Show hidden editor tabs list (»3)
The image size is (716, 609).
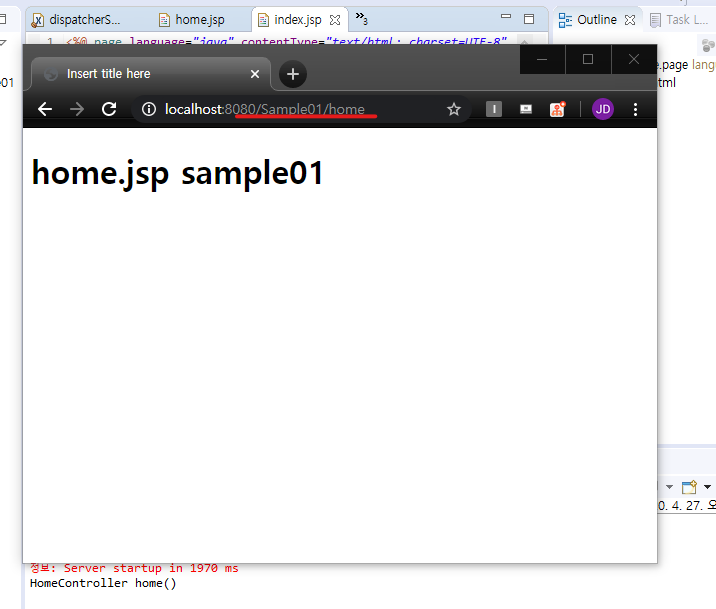pos(362,19)
